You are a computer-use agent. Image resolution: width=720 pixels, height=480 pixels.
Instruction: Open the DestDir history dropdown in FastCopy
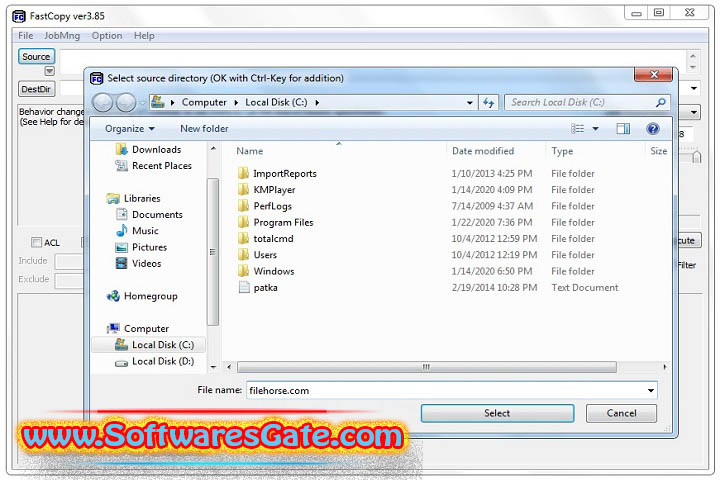tap(694, 88)
